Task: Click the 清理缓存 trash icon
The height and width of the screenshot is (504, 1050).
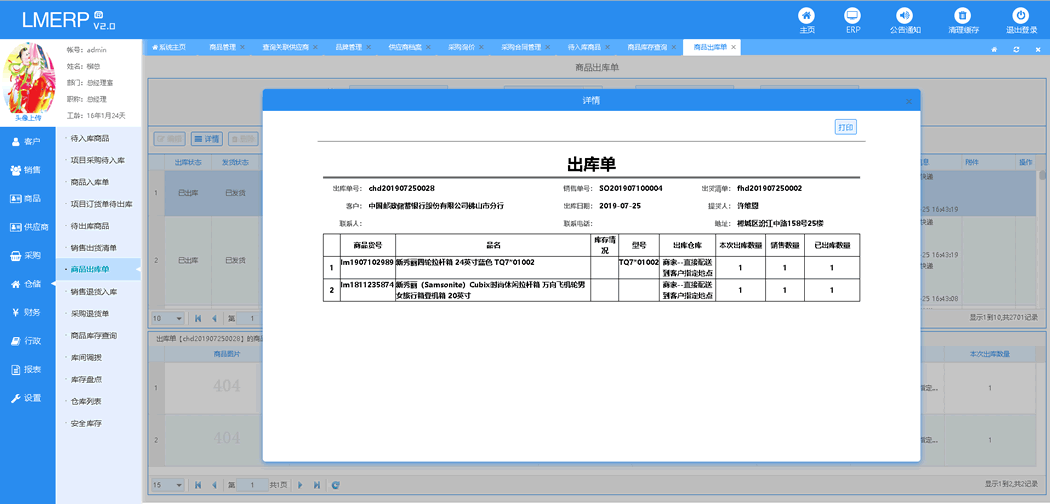Action: 962,15
